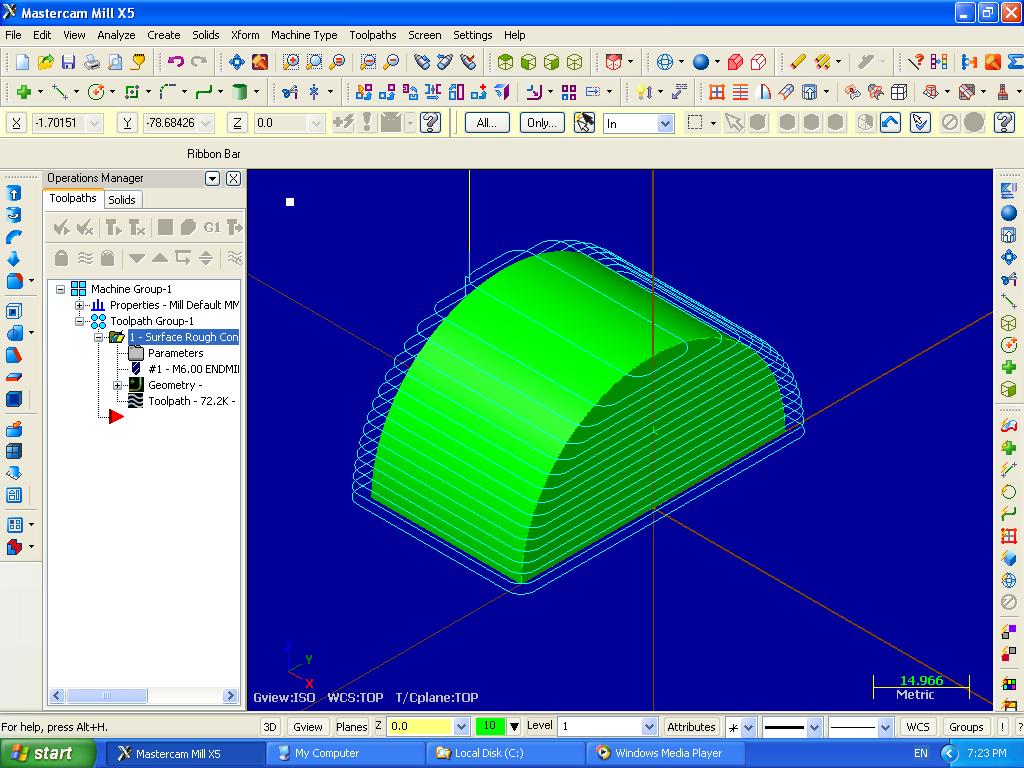Screen dimensions: 1024x768
Task: Click the Only... selection button
Action: pyautogui.click(x=542, y=123)
